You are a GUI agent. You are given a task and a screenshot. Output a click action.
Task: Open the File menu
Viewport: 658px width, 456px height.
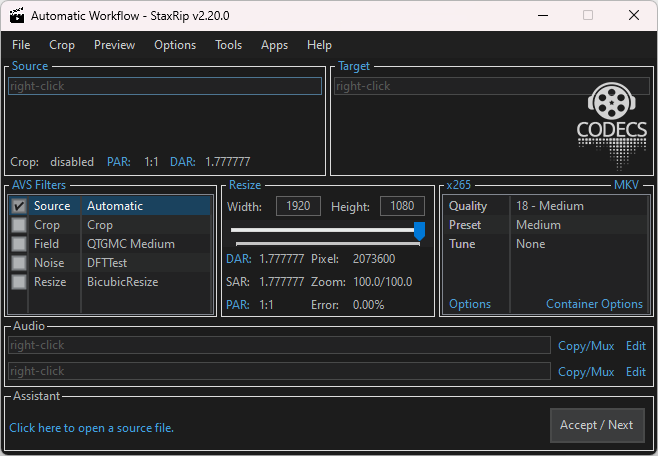click(x=21, y=45)
